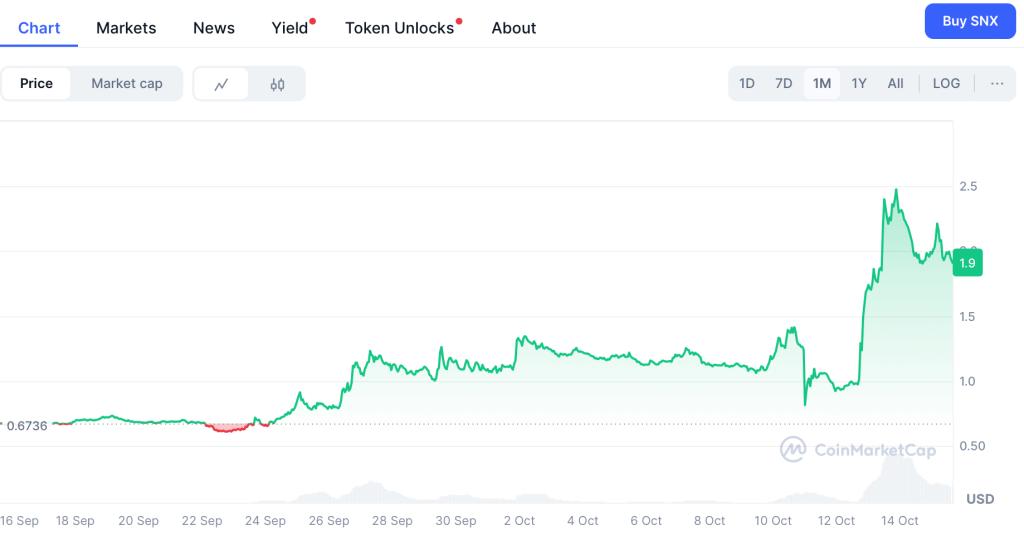Open the three-dot more options menu
The height and width of the screenshot is (540, 1024).
click(x=996, y=83)
